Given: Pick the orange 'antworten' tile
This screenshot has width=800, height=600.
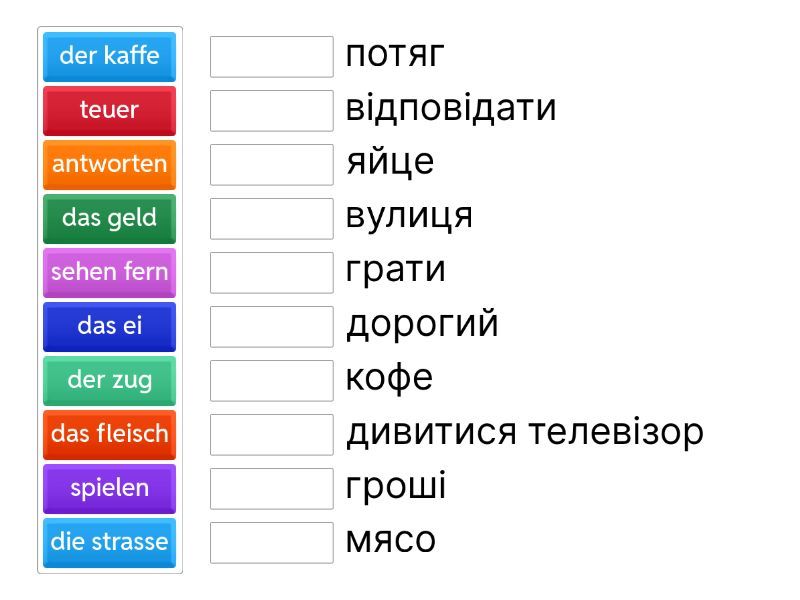Looking at the screenshot, I should click(109, 164).
